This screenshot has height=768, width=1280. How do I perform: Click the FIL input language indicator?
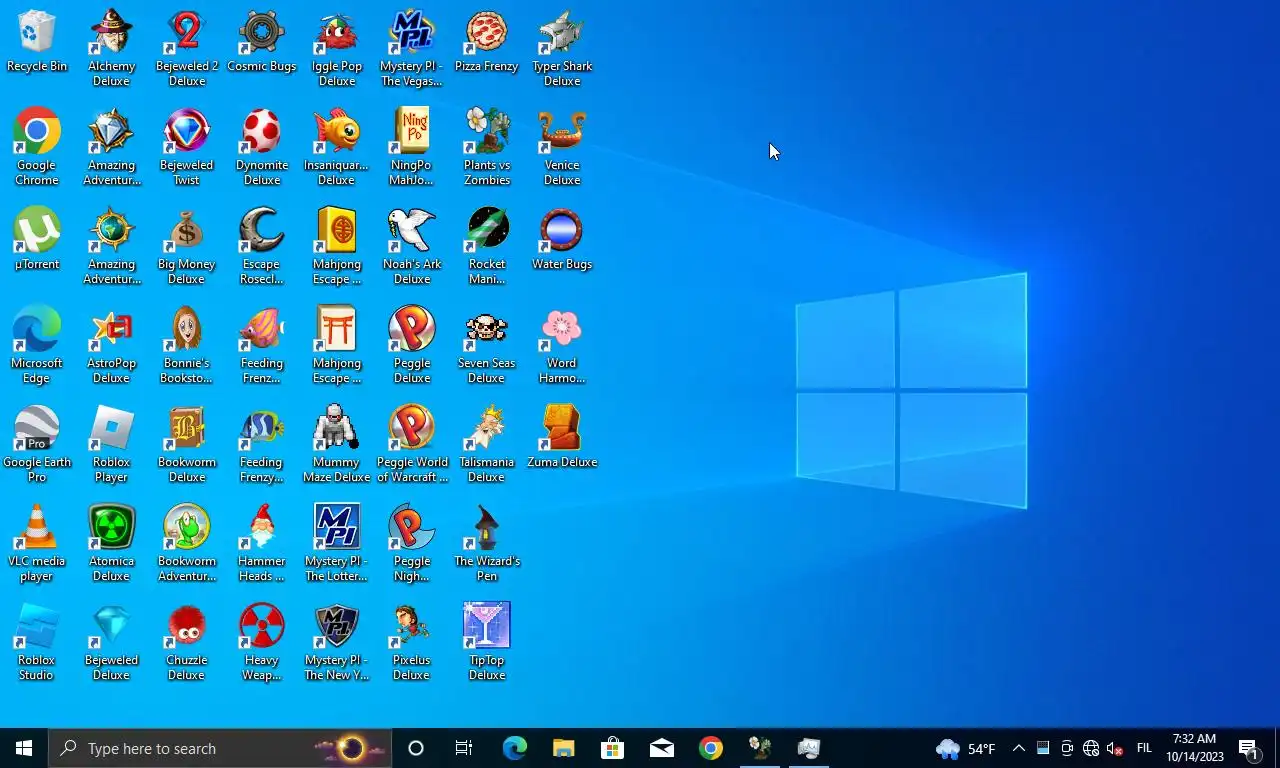tap(1144, 748)
